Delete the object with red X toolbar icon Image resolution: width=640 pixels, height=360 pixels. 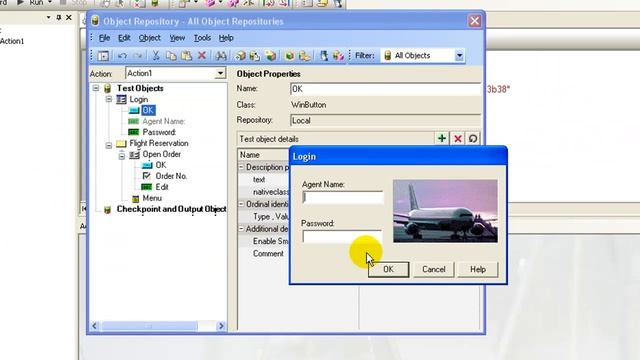[202, 56]
